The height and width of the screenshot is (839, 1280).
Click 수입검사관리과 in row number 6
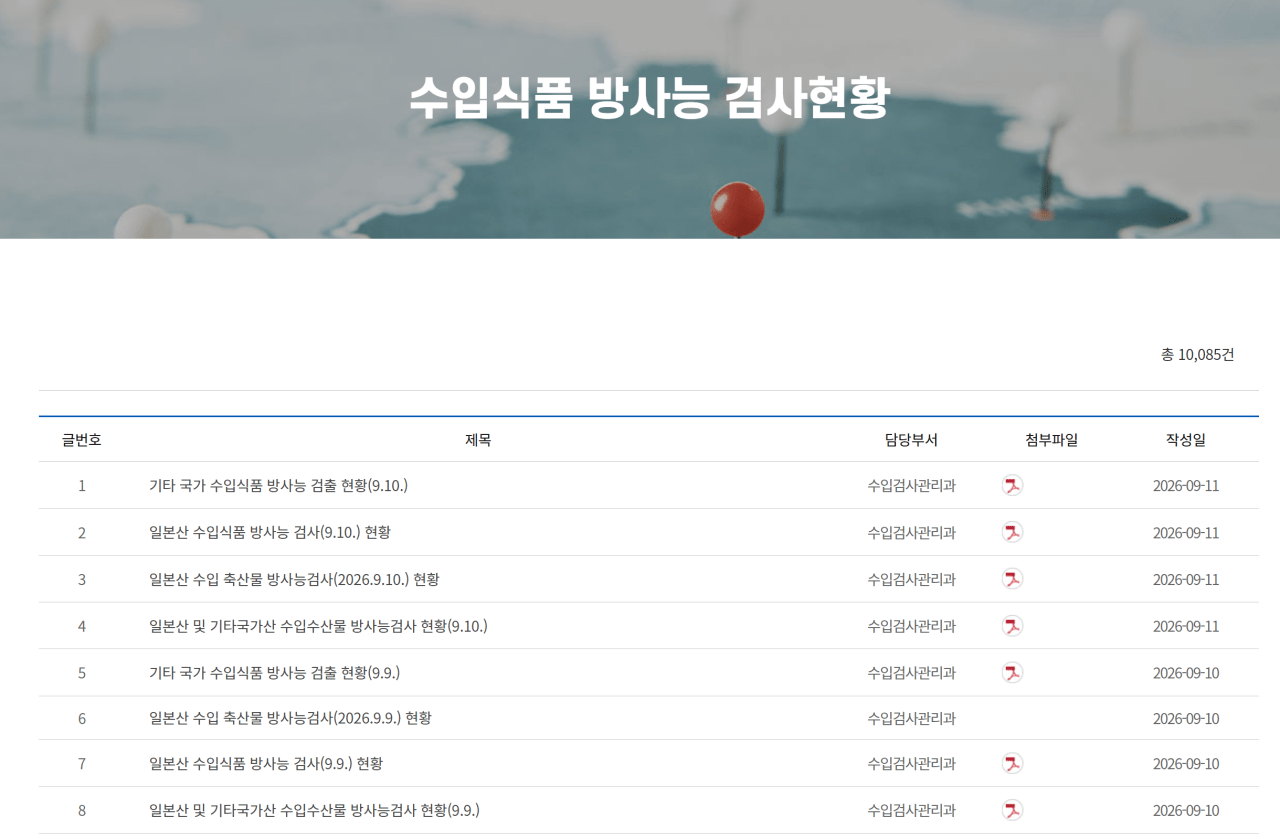pos(911,718)
